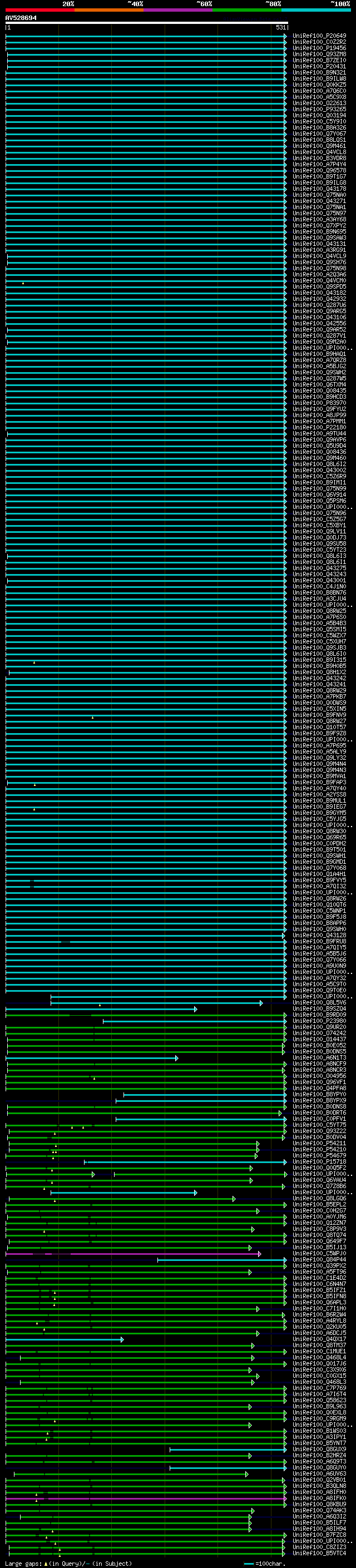Viewport: 356px width, 1568px height.
Task: Click label UniRef100_Q03194
Action: (x=319, y=115)
